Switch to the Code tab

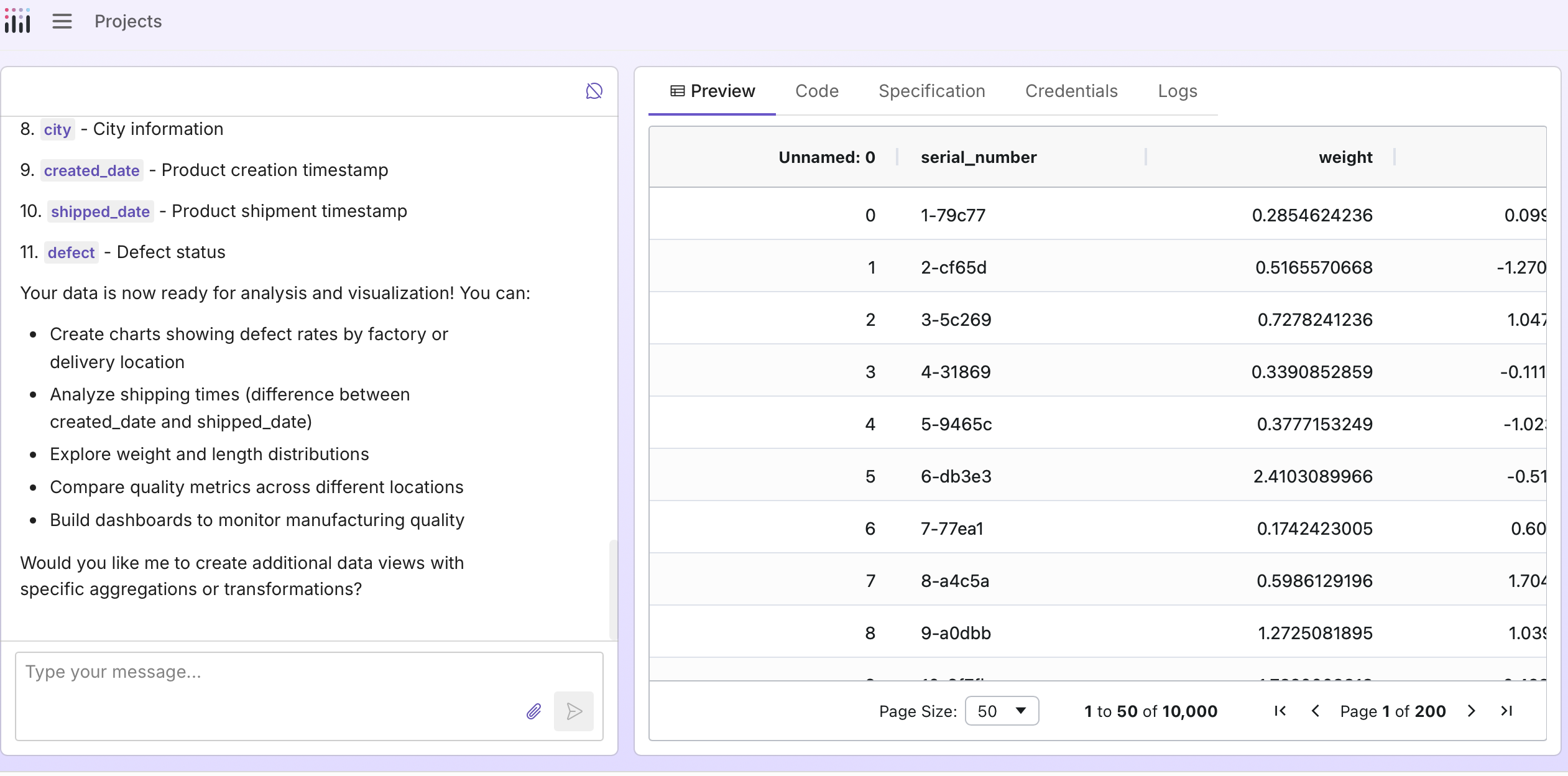coord(817,91)
